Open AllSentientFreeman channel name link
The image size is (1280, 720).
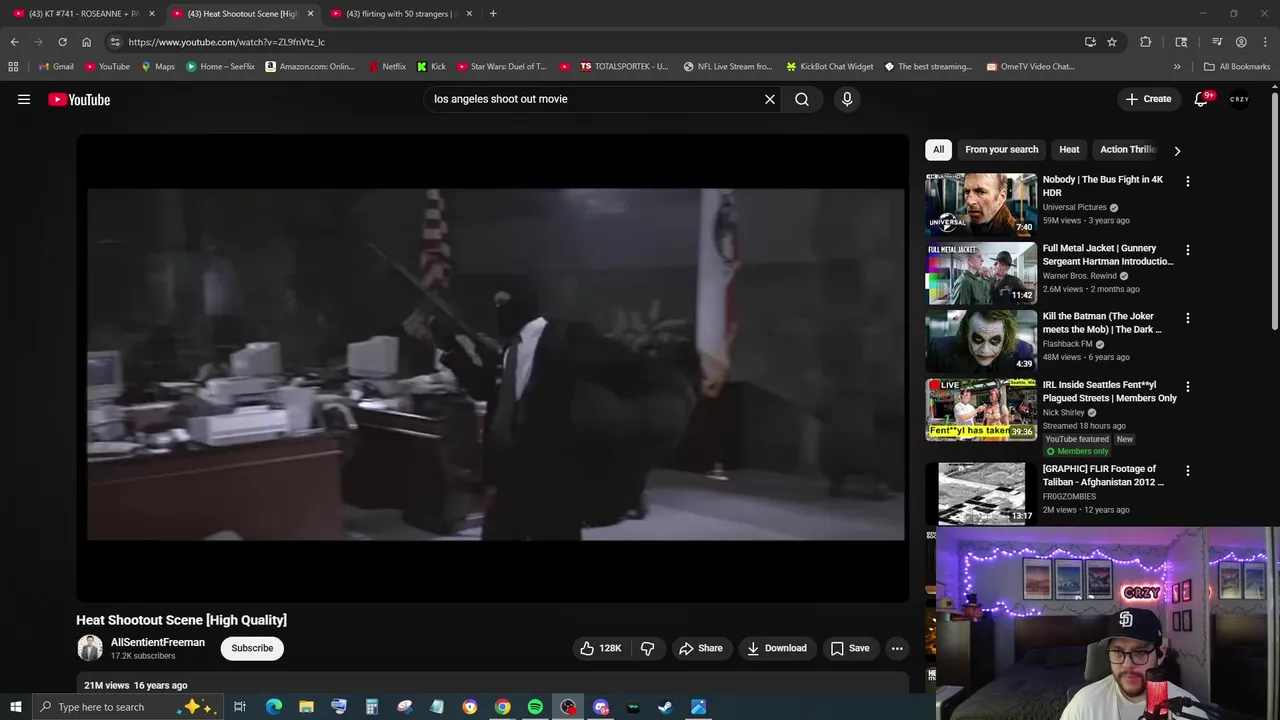[158, 642]
